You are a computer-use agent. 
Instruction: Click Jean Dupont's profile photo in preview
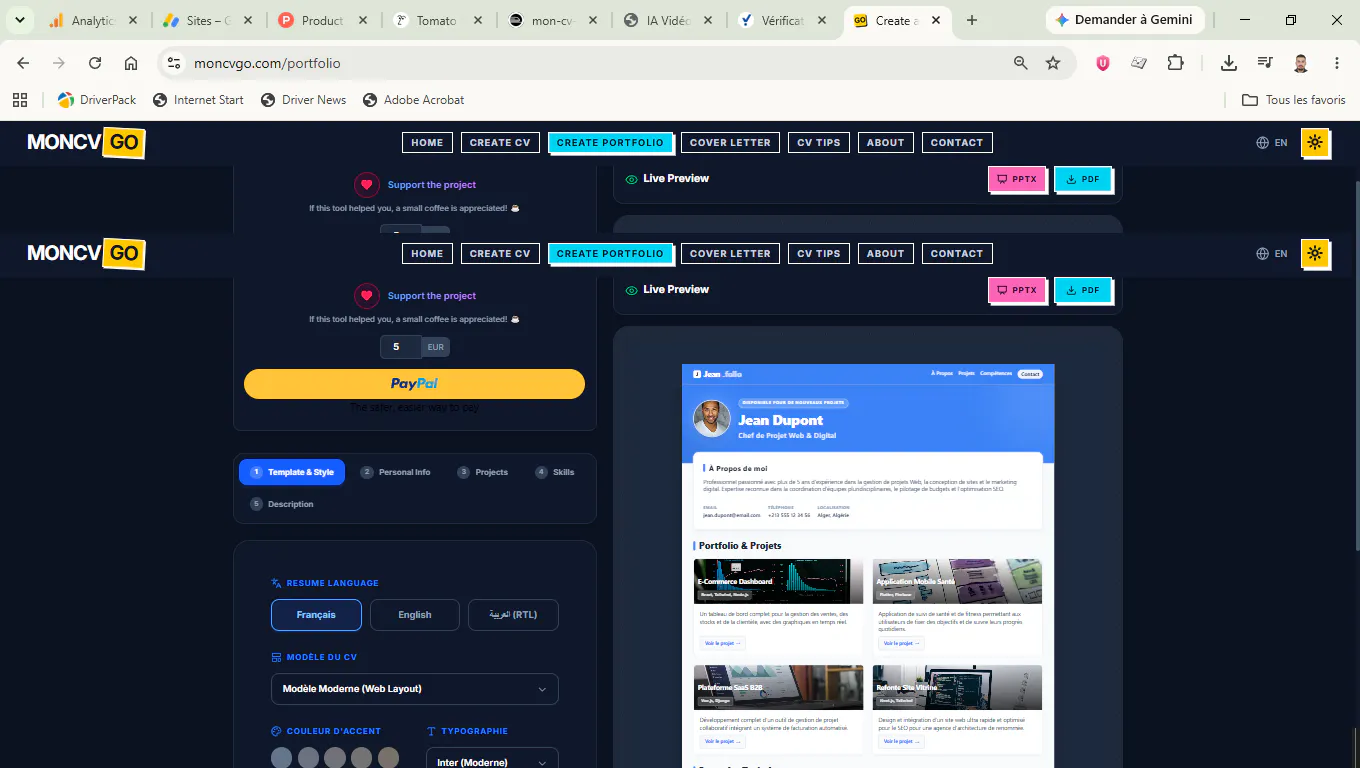tap(712, 419)
